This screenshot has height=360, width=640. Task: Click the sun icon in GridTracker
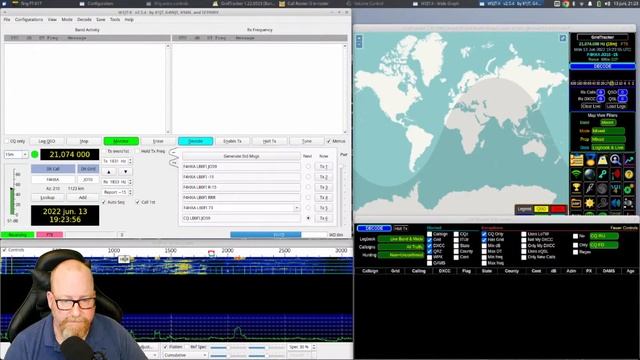[590, 202]
